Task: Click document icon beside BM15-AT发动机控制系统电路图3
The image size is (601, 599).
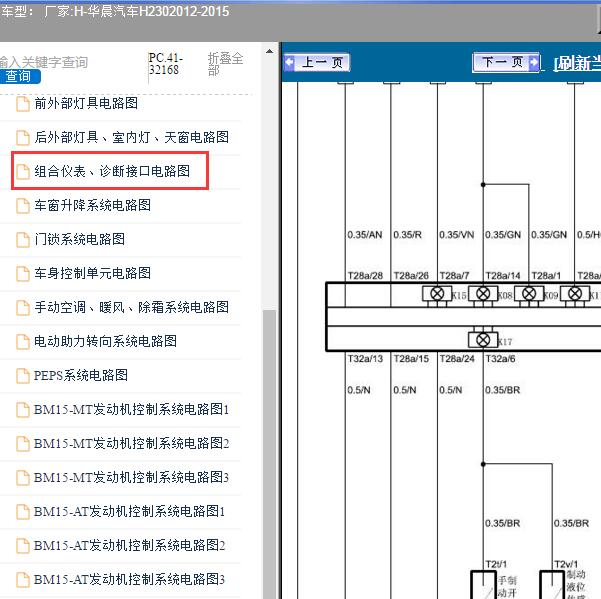Action: (23, 580)
